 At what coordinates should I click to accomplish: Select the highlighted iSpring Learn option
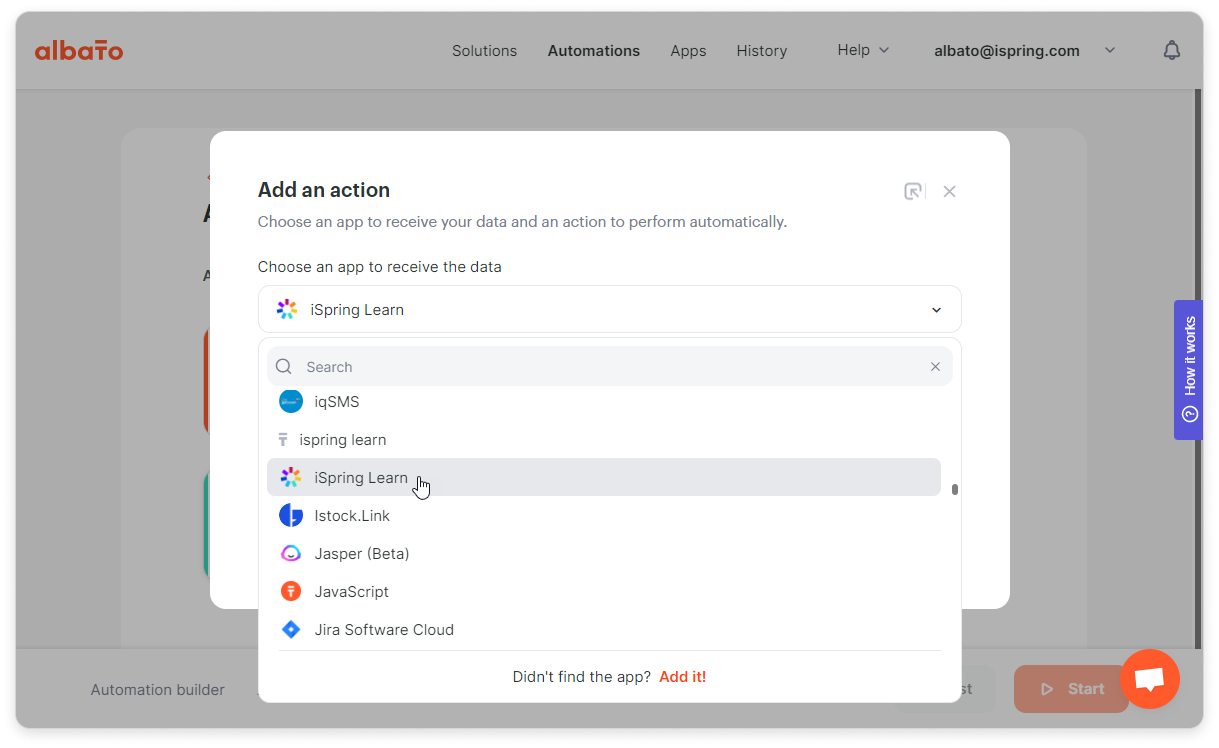pos(604,478)
